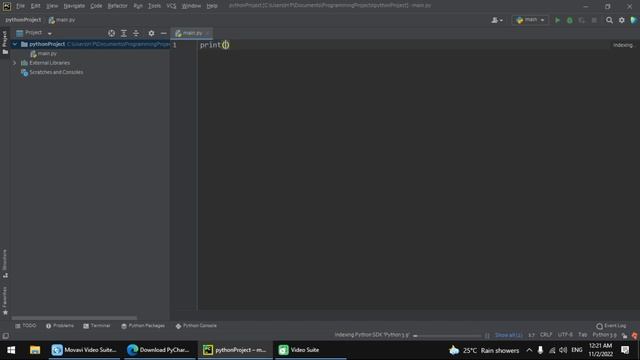Open the red IDE error notification icon
This screenshot has width=640, height=360.
(635, 336)
